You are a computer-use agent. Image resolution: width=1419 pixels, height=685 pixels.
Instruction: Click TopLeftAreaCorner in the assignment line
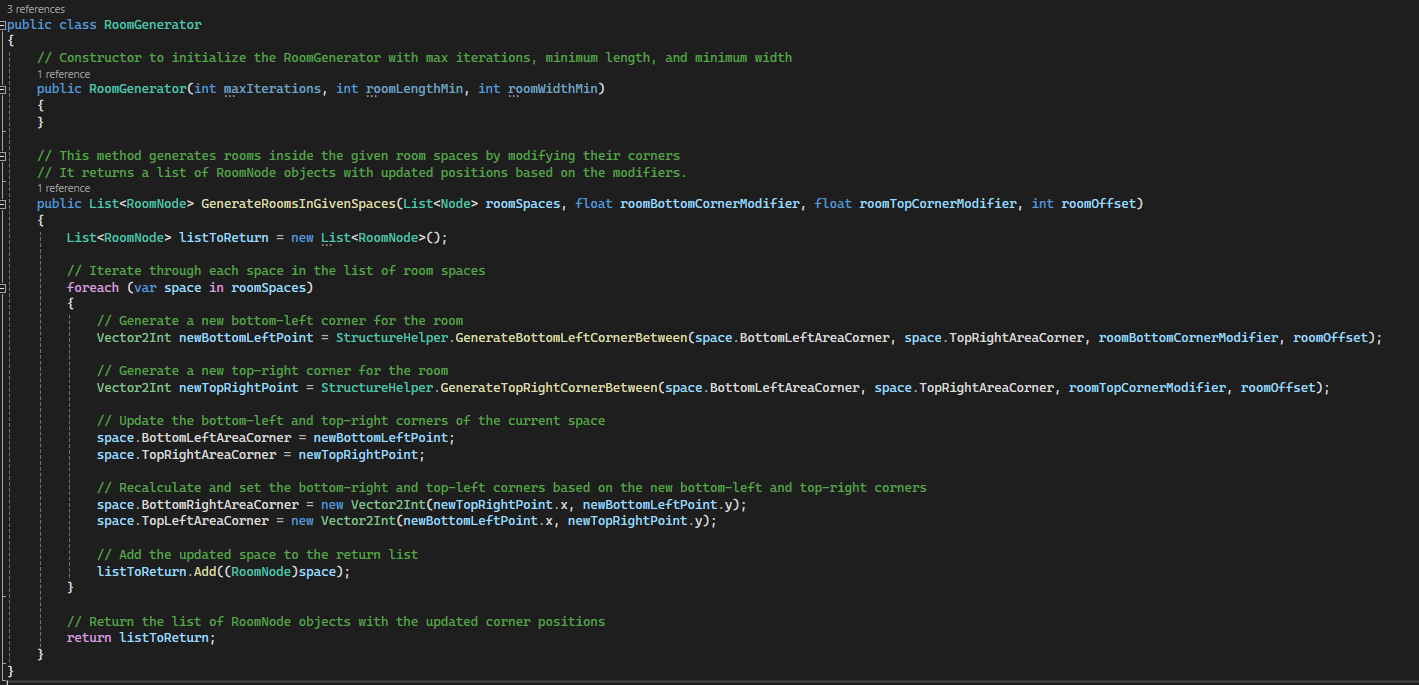click(x=205, y=521)
